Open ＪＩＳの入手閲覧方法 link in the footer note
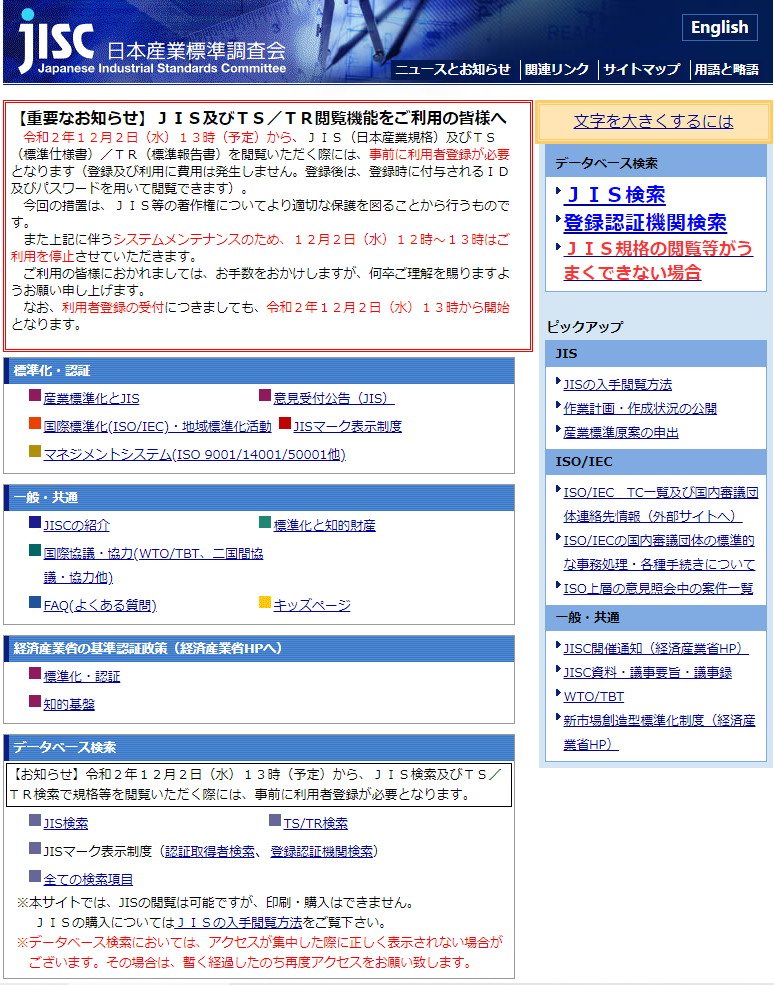Viewport: 774px width, 985px height. (239, 922)
